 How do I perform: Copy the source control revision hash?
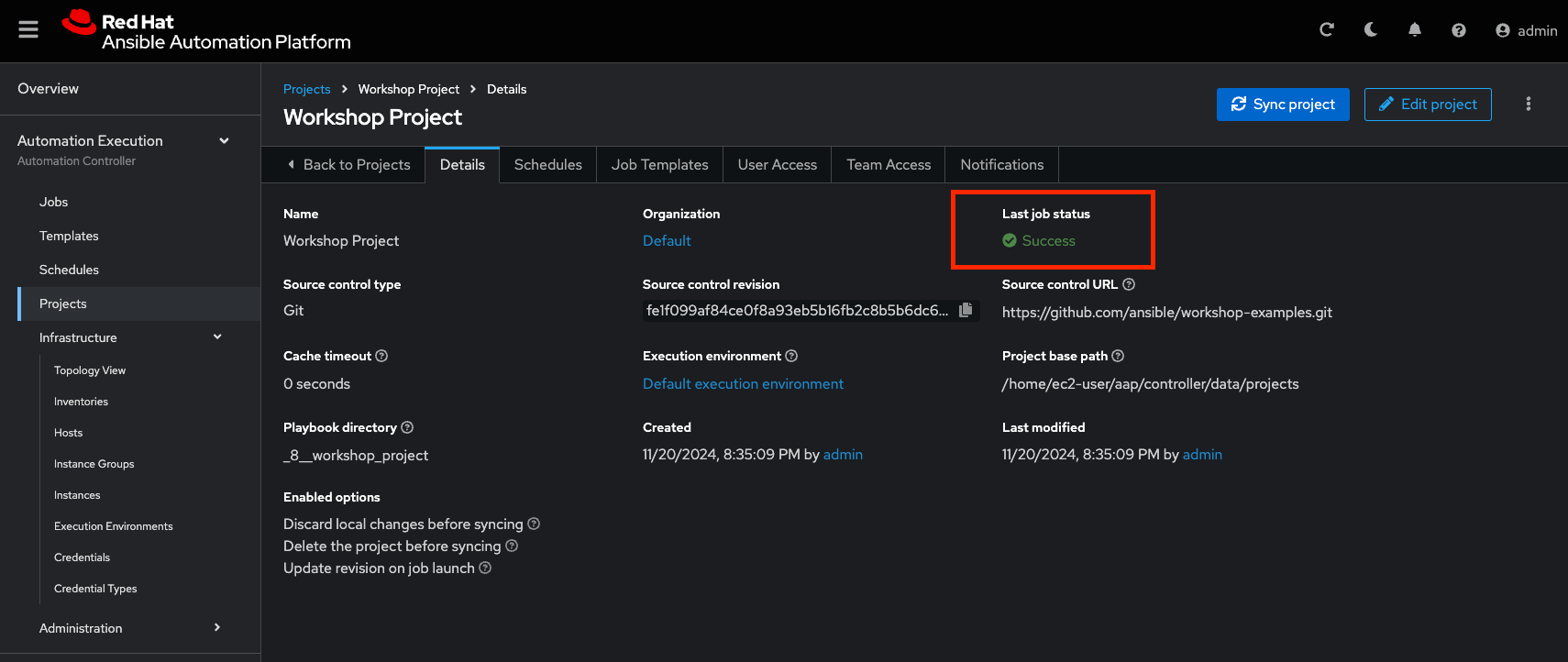[966, 311]
